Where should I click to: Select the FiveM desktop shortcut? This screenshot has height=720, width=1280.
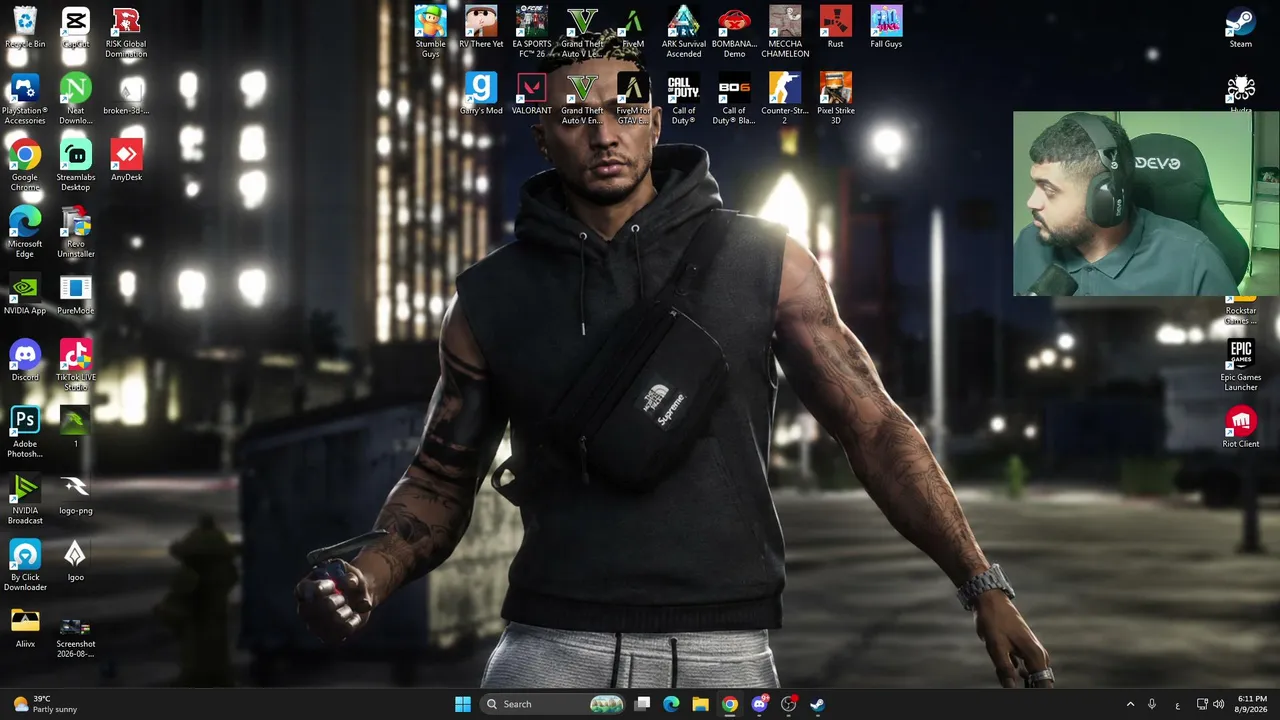(x=633, y=28)
